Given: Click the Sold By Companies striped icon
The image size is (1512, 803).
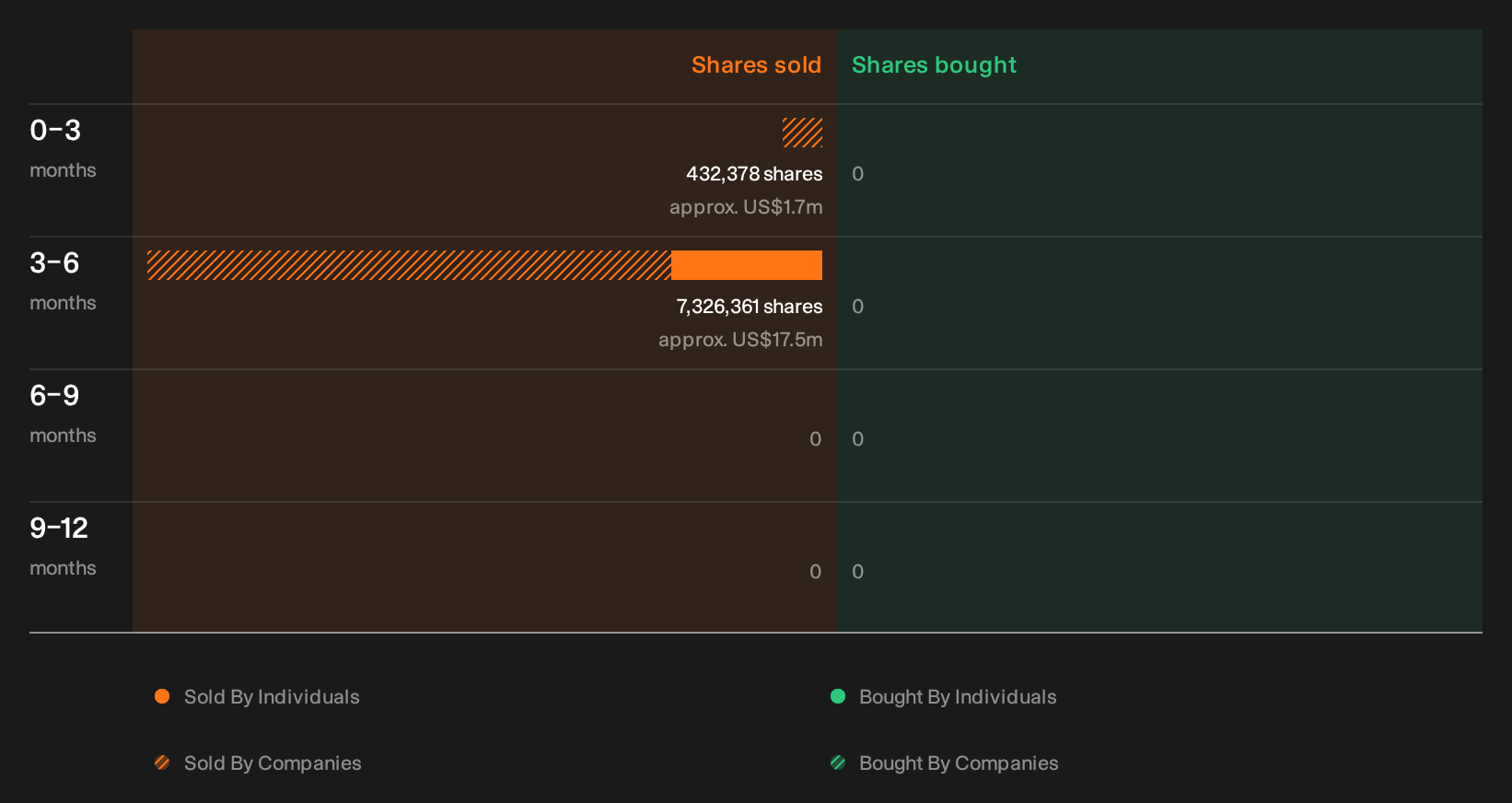Looking at the screenshot, I should (x=162, y=762).
